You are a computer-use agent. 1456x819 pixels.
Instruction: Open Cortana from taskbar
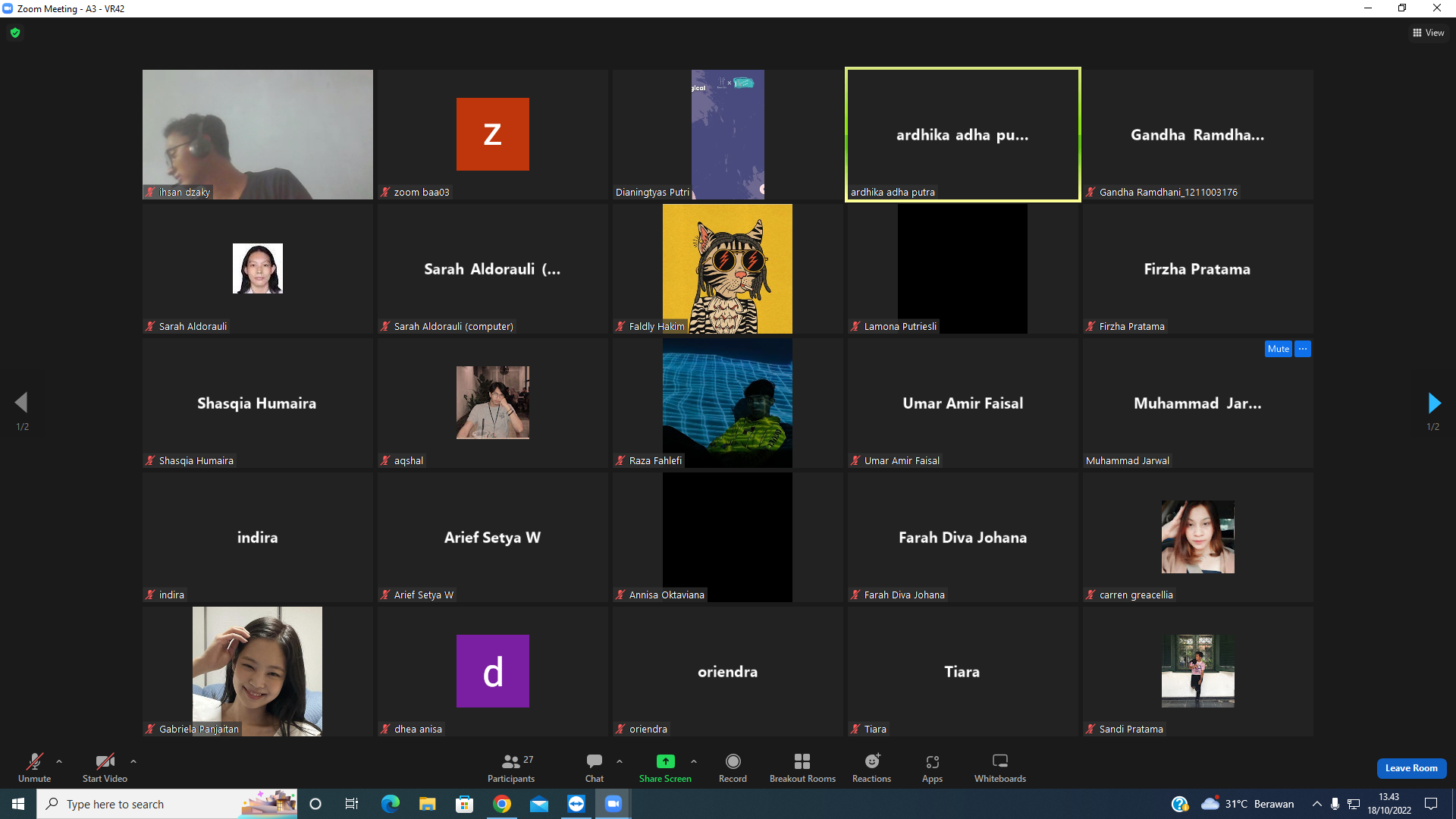pos(315,804)
